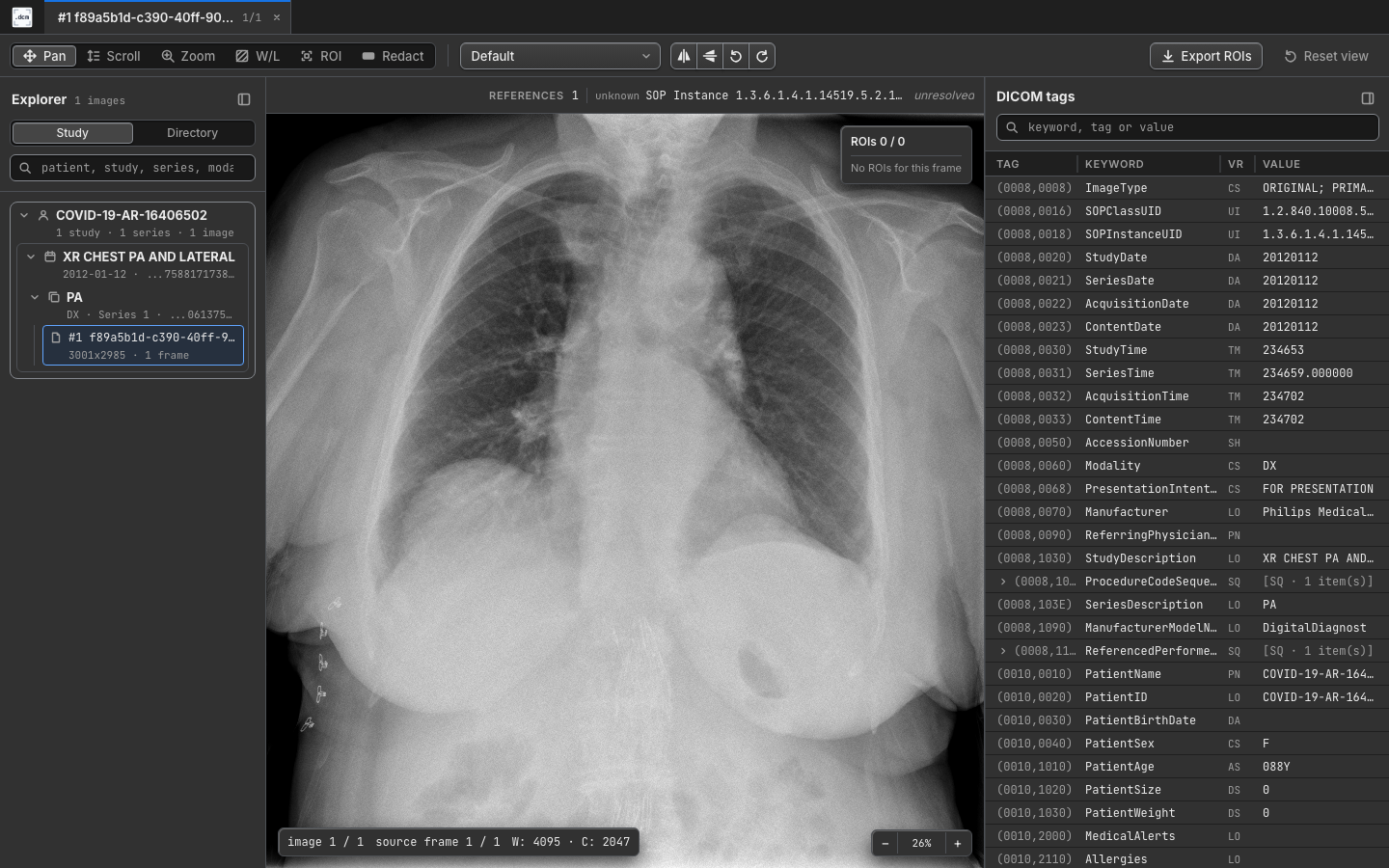
Task: Click the chest X-ray image viewport
Action: click(625, 490)
